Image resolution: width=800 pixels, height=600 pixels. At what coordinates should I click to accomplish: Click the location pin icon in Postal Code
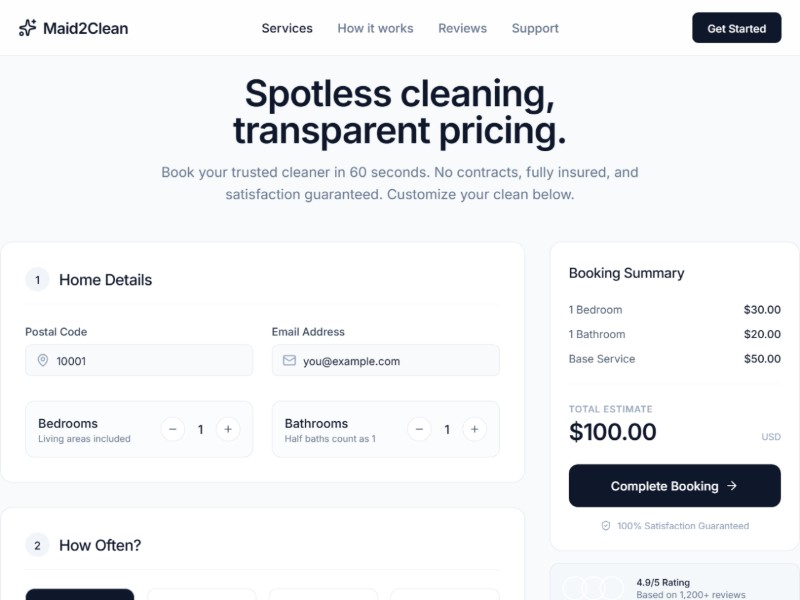[42, 361]
